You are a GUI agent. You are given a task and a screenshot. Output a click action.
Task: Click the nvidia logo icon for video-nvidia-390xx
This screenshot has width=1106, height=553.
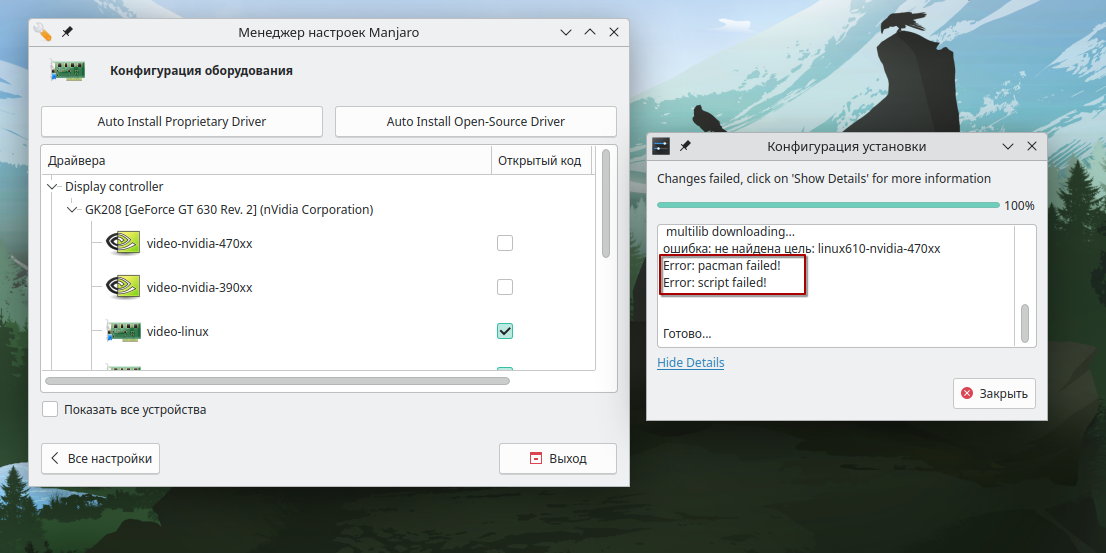coord(122,288)
